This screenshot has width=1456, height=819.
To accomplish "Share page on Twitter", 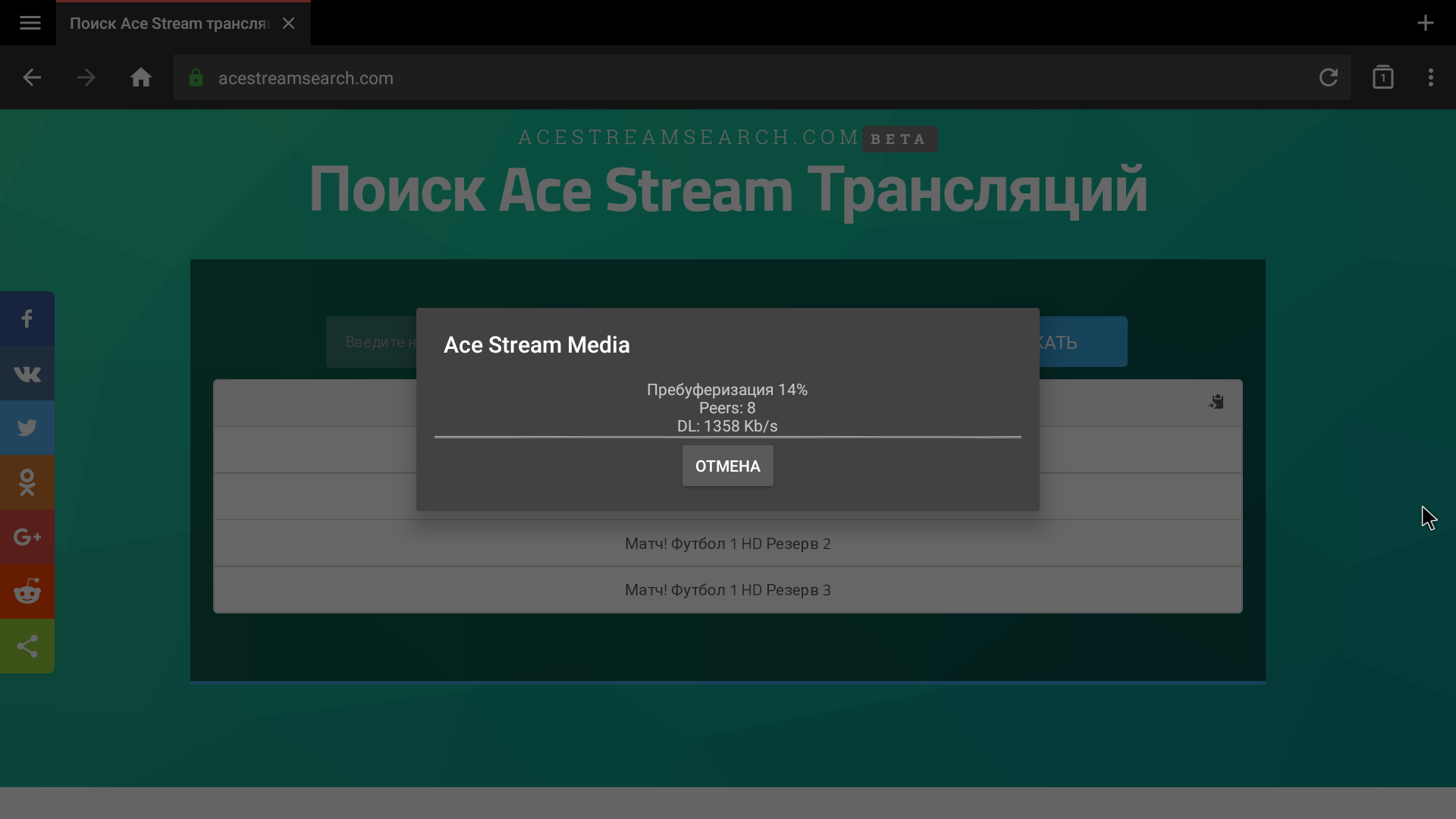I will (x=27, y=428).
